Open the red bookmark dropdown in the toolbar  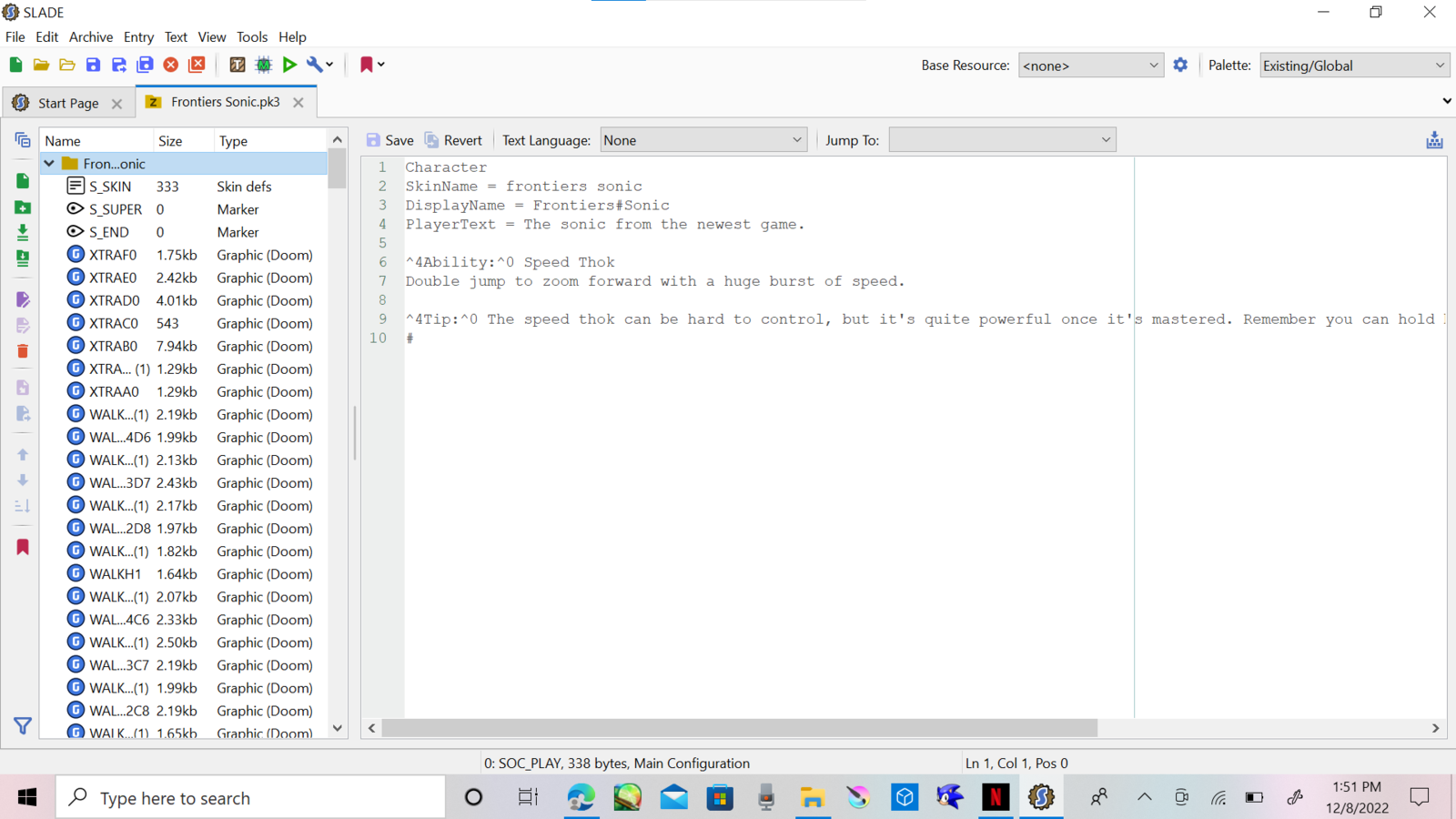(371, 65)
